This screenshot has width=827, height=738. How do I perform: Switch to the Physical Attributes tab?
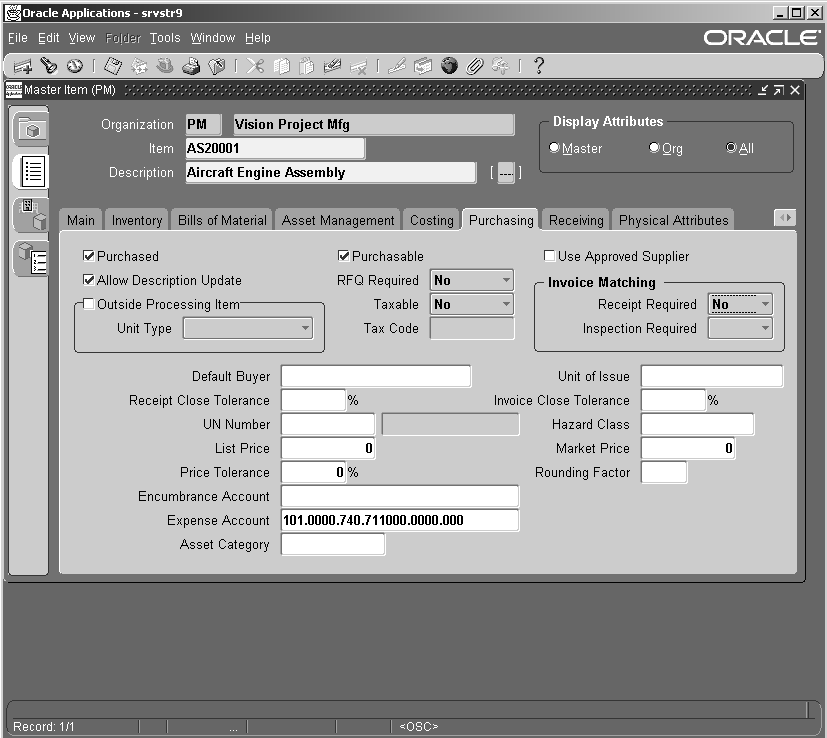673,220
